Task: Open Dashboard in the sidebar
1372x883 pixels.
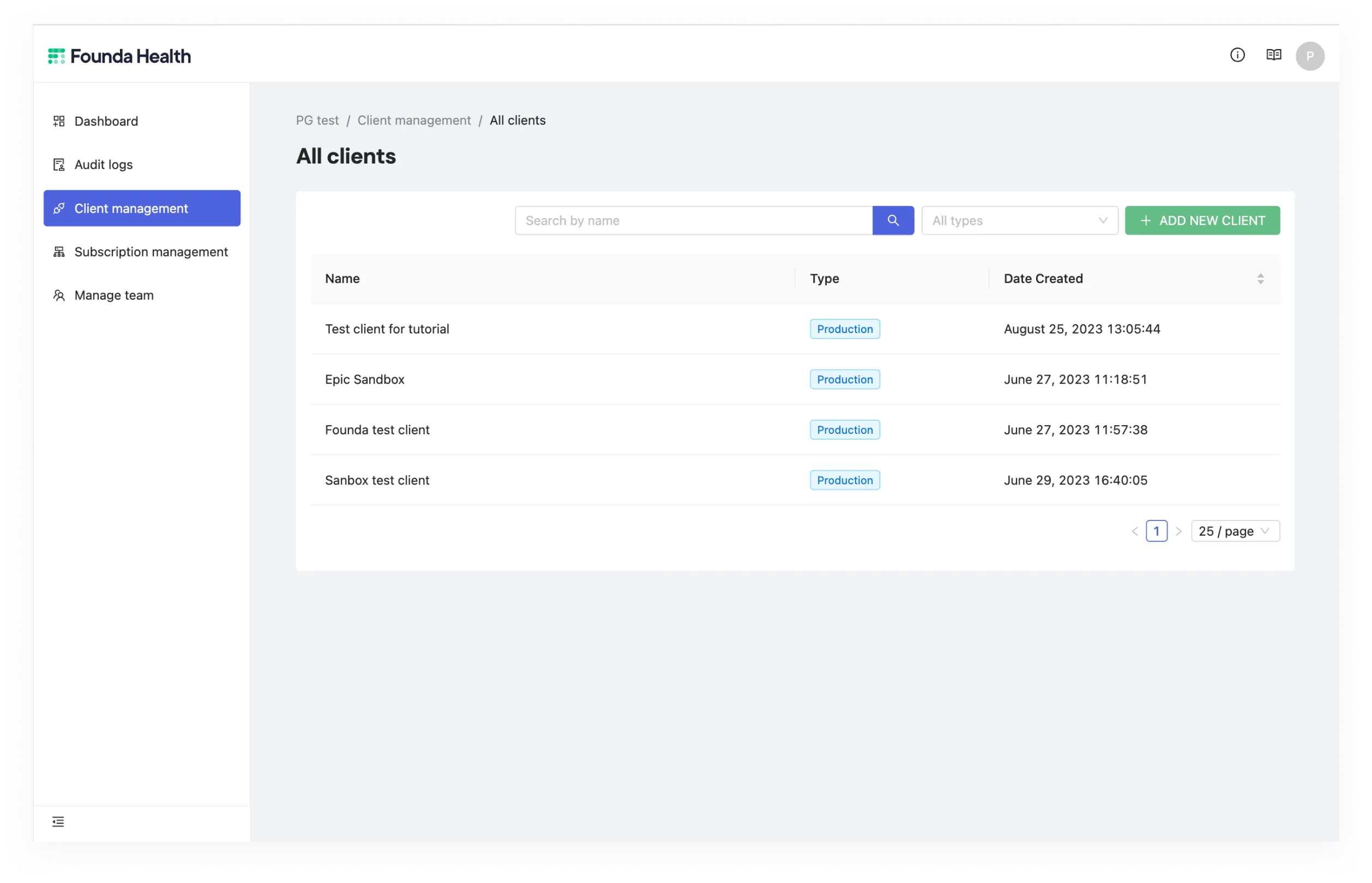Action: pyautogui.click(x=142, y=121)
